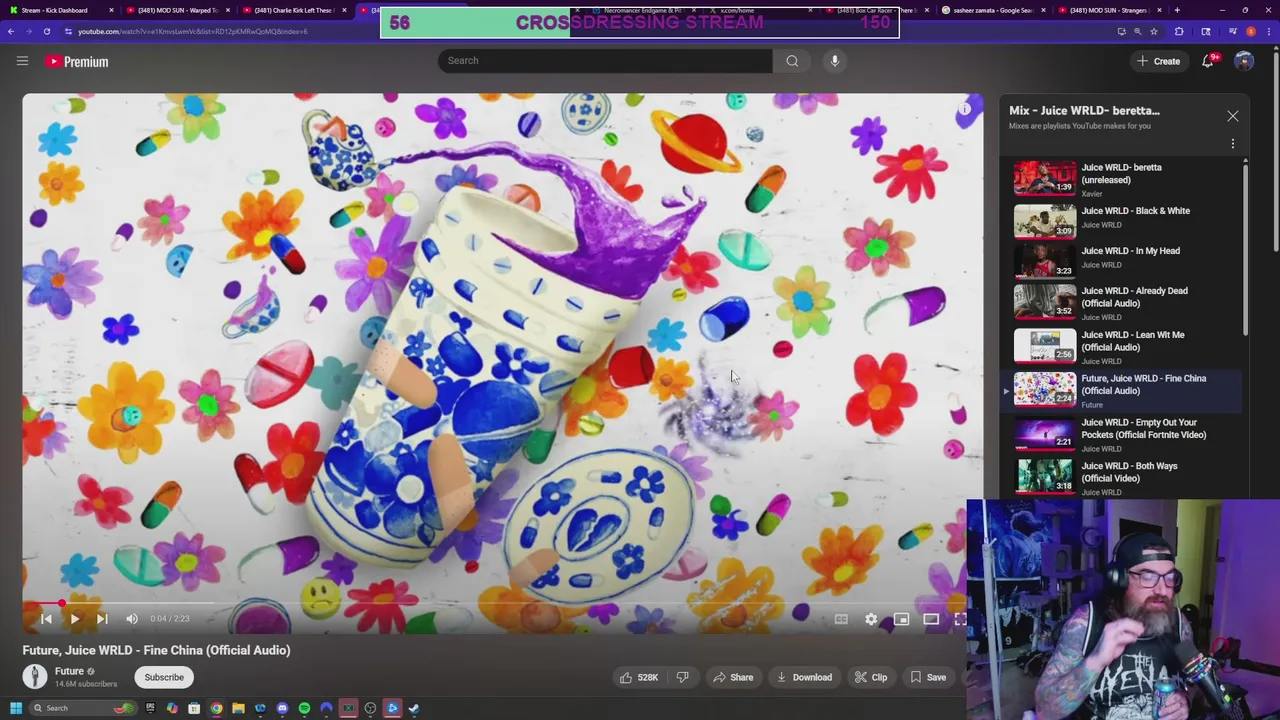Image resolution: width=1280 pixels, height=720 pixels.
Task: Like the video with 528K likes
Action: pos(638,677)
